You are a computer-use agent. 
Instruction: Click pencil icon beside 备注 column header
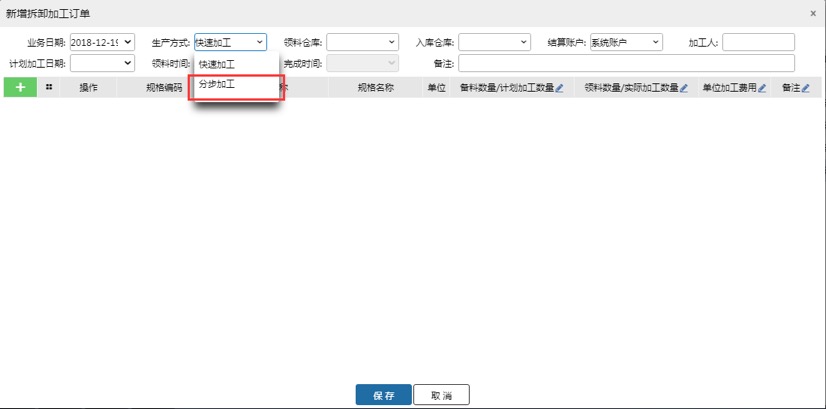tap(805, 88)
